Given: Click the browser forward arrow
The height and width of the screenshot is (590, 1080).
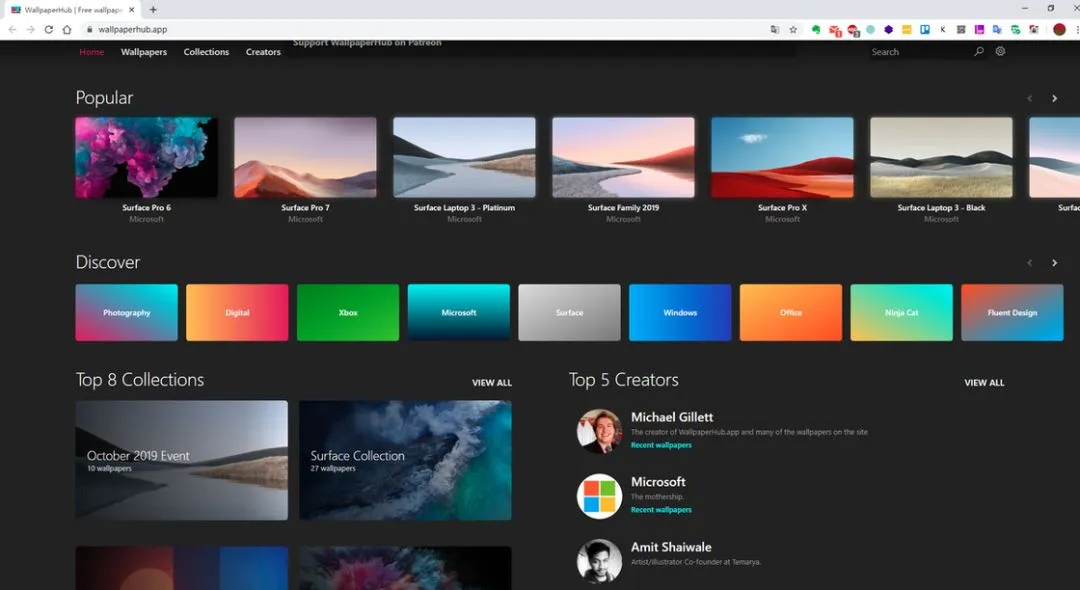Looking at the screenshot, I should point(30,30).
